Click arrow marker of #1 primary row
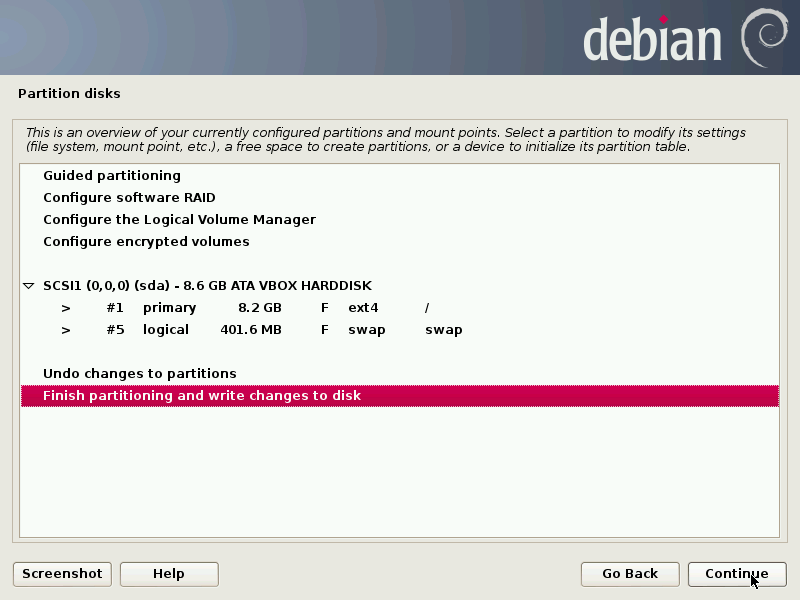The width and height of the screenshot is (800, 600). click(x=66, y=308)
